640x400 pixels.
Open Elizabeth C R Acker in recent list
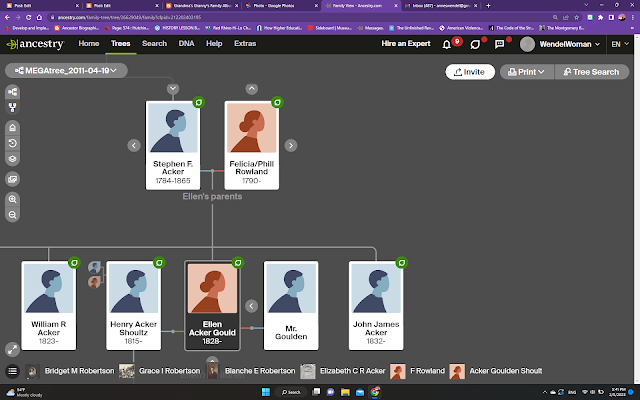point(343,371)
